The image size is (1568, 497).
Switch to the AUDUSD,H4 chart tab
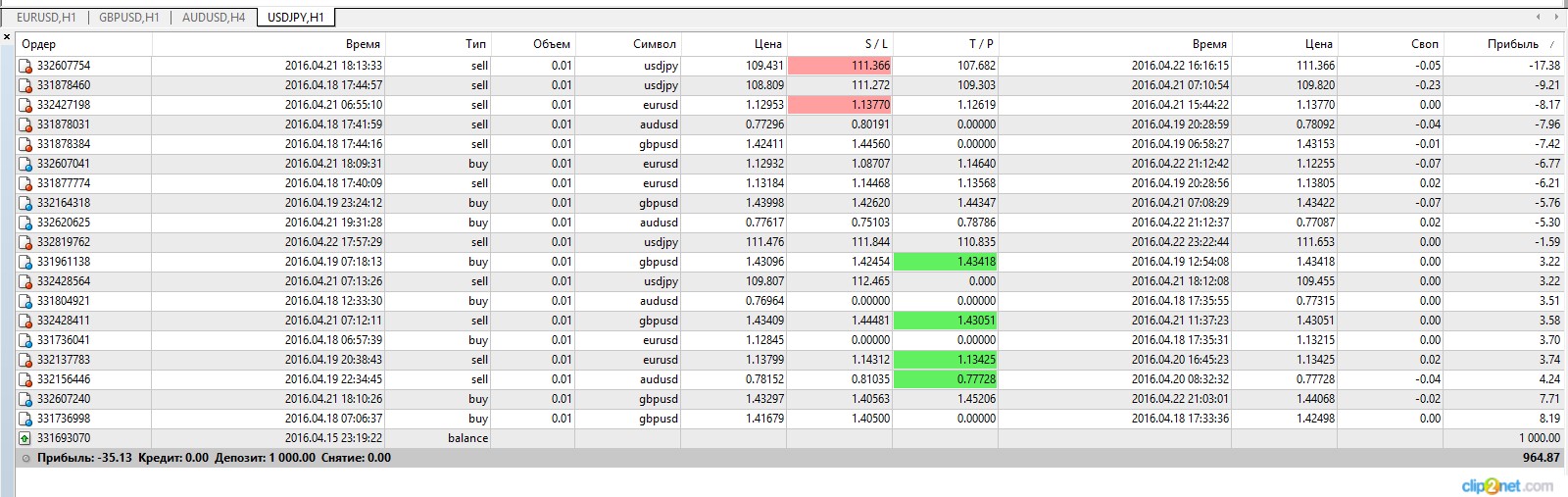click(x=214, y=18)
